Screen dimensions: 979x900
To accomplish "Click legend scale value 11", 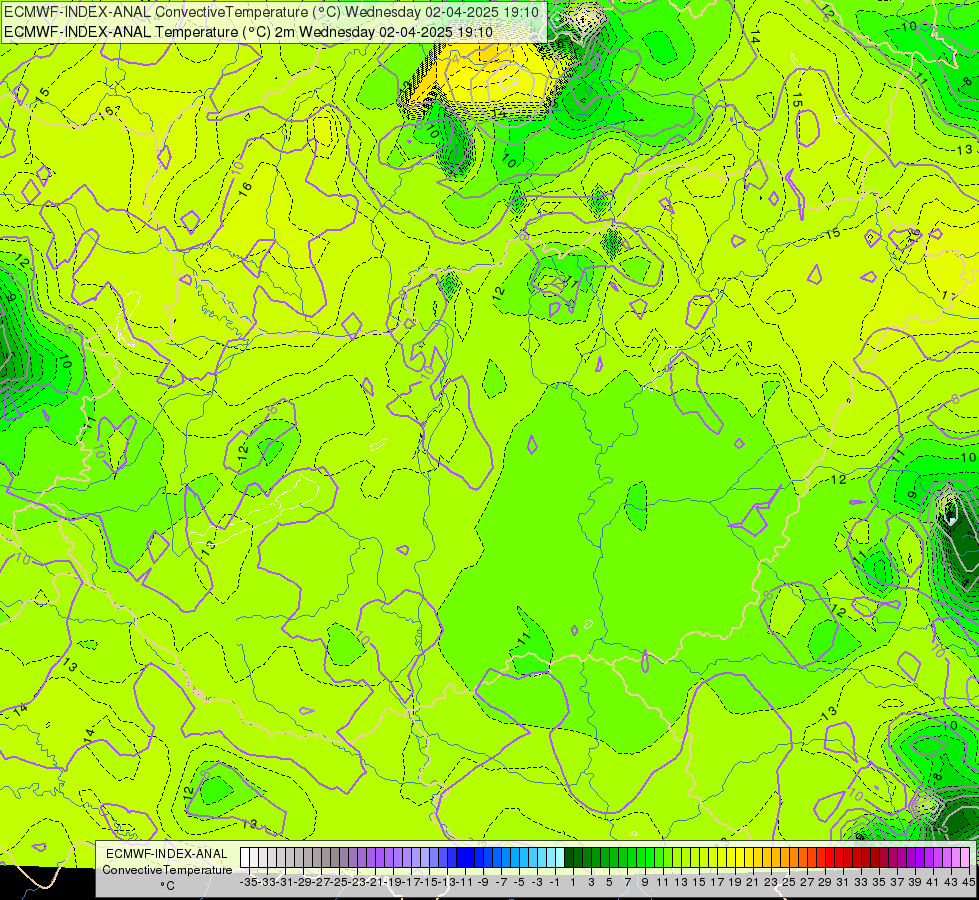I will click(x=662, y=883).
